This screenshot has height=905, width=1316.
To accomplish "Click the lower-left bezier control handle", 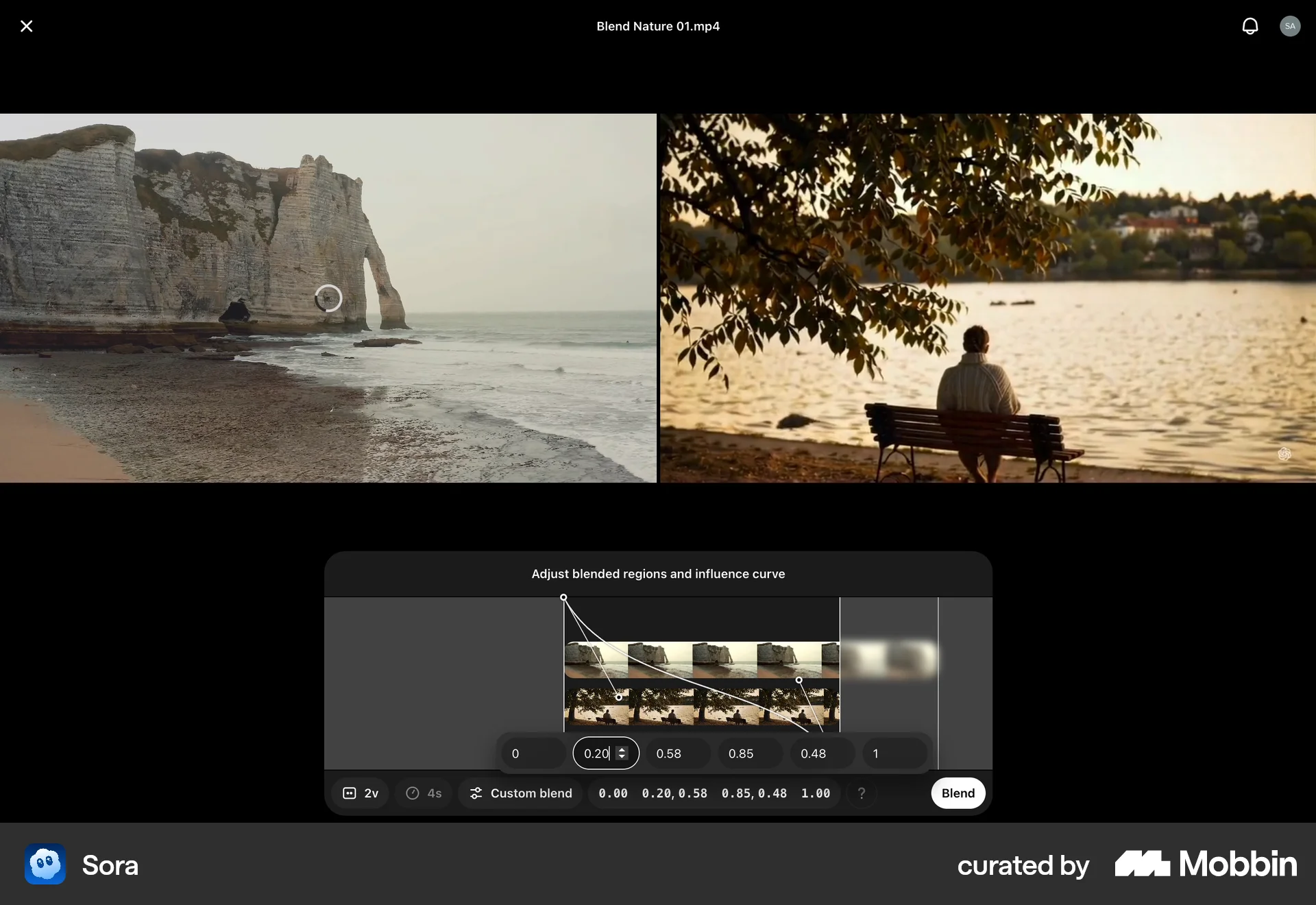I will point(618,697).
